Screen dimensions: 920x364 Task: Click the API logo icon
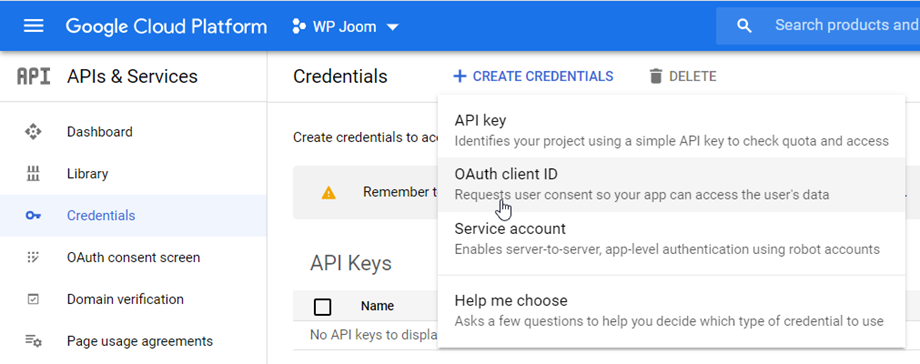(33, 76)
